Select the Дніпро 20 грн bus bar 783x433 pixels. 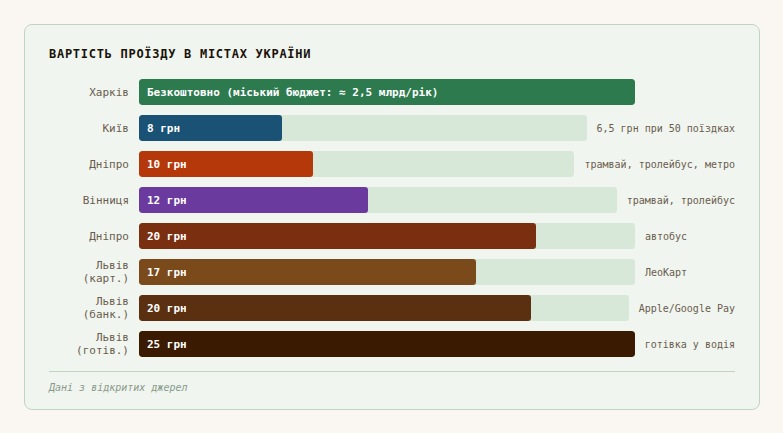click(337, 236)
